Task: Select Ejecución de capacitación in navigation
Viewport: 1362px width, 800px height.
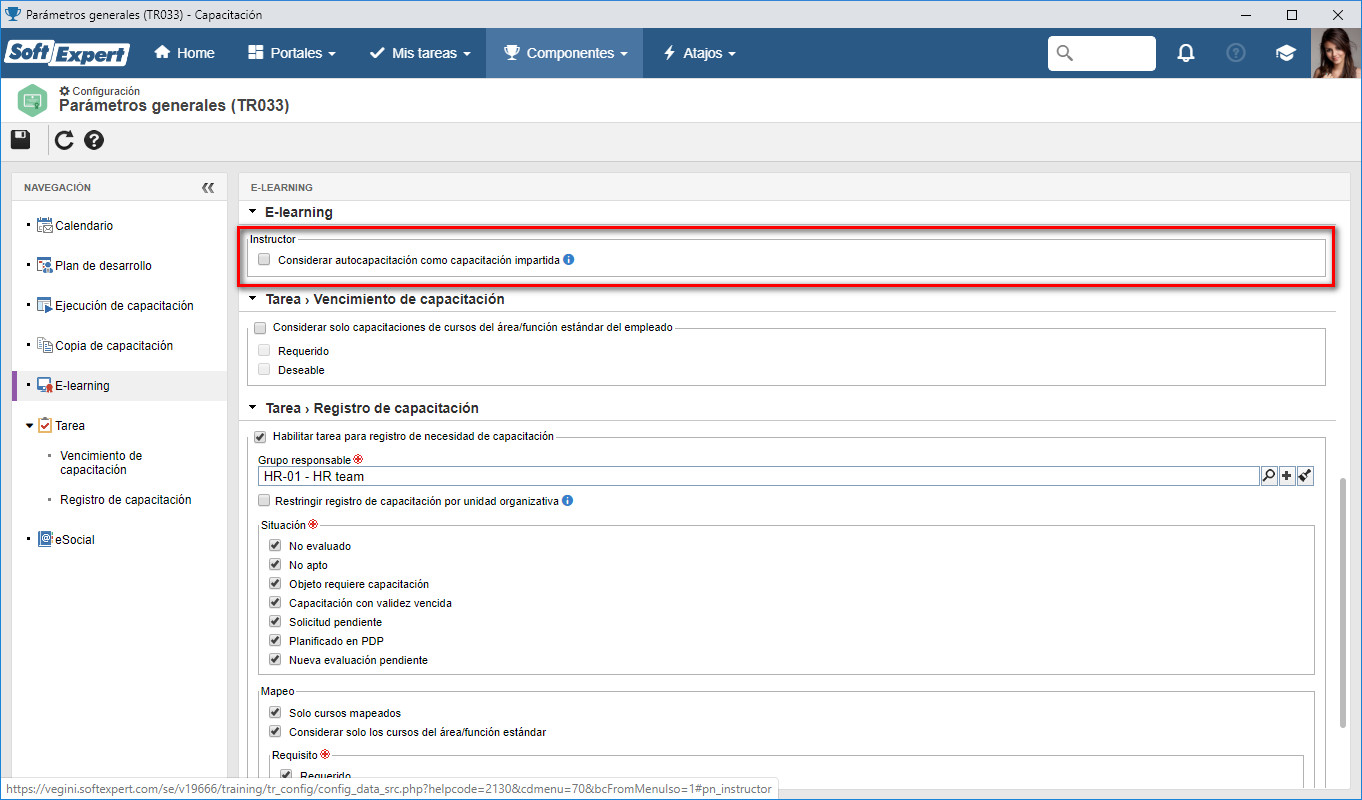Action: coord(124,306)
